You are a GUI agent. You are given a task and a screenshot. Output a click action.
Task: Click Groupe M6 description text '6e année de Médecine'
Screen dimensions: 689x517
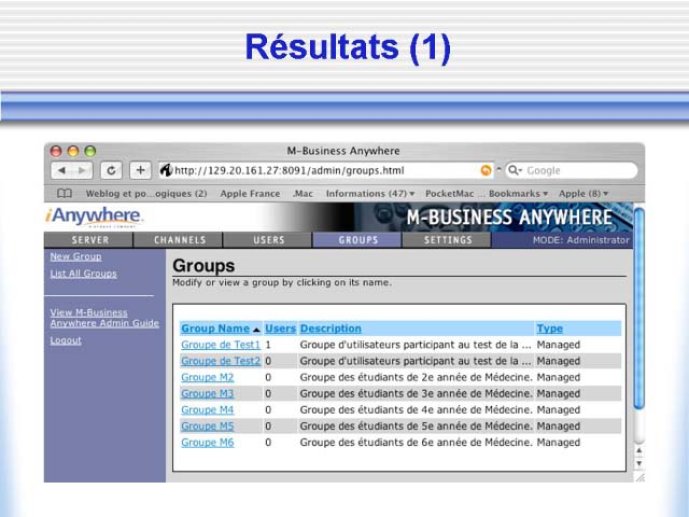(x=477, y=442)
